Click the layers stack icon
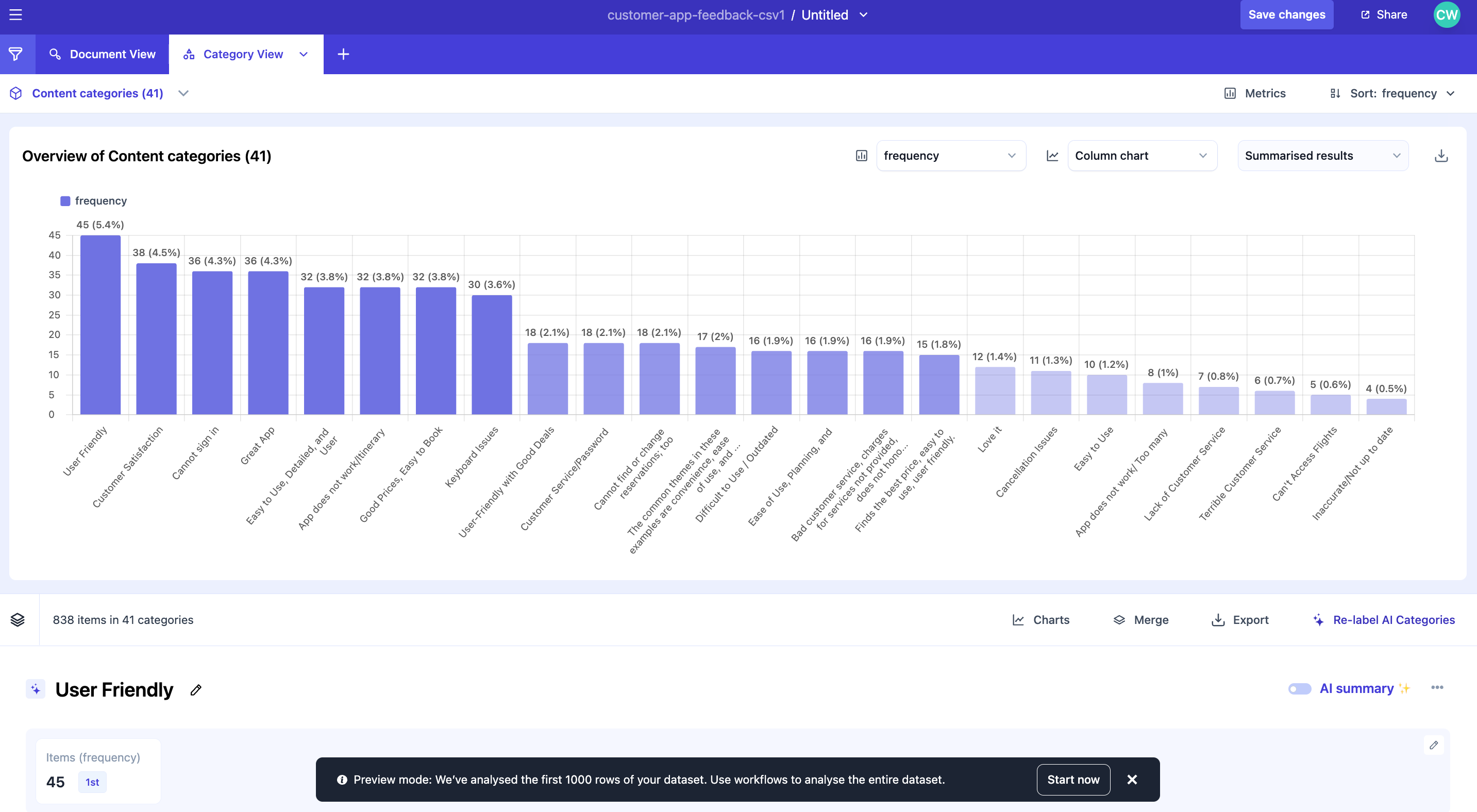The height and width of the screenshot is (812, 1477). [x=18, y=619]
